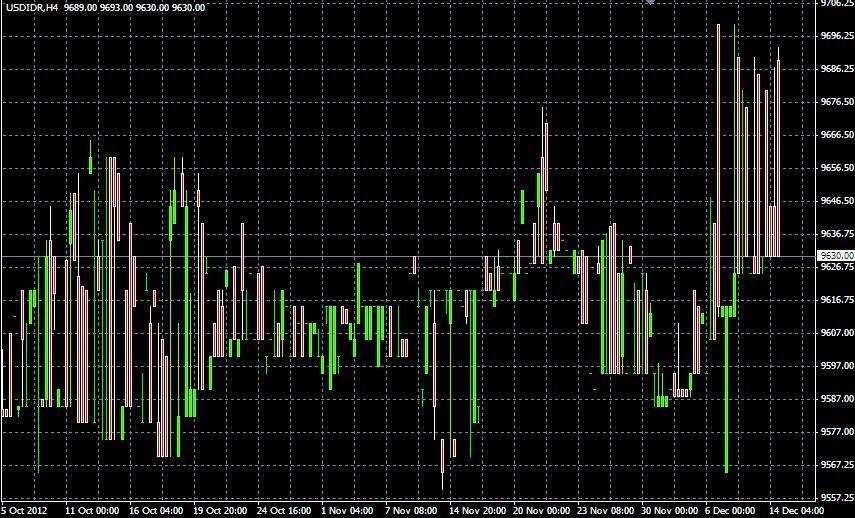Click the 9686.25 price axis label
The image size is (855, 518).
[x=837, y=69]
